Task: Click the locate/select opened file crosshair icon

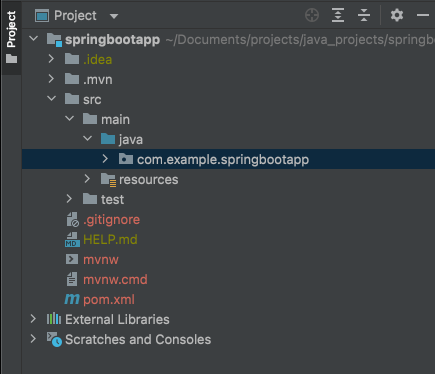Action: 312,15
